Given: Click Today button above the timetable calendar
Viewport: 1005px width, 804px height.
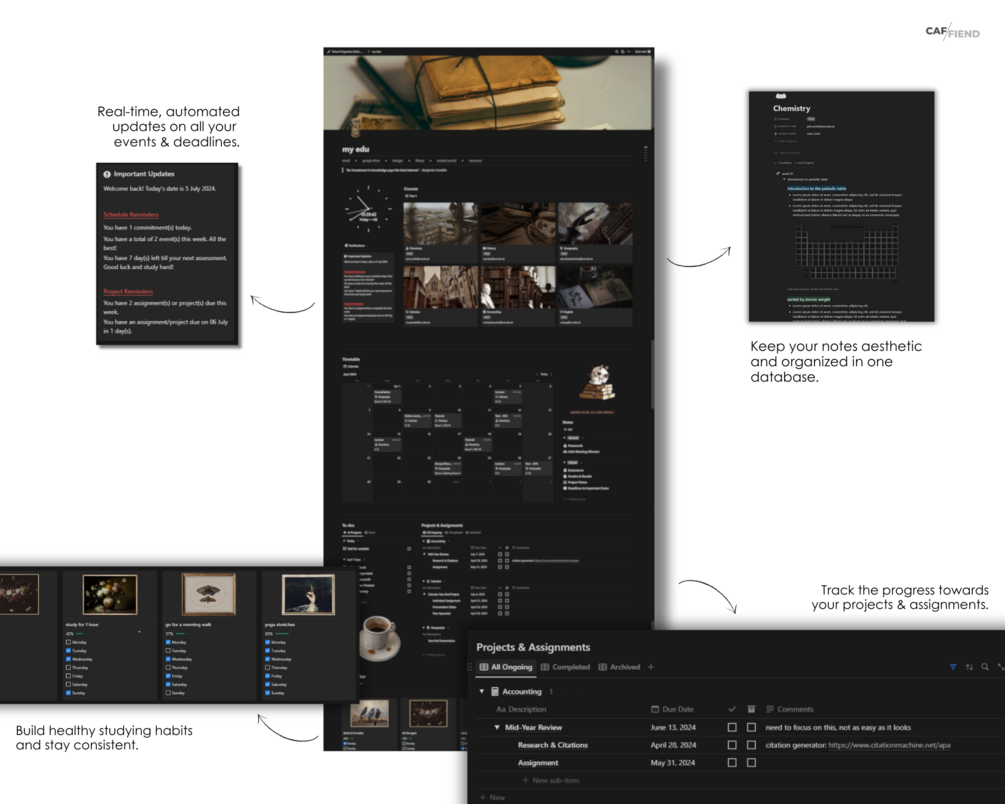Looking at the screenshot, I should tap(544, 374).
